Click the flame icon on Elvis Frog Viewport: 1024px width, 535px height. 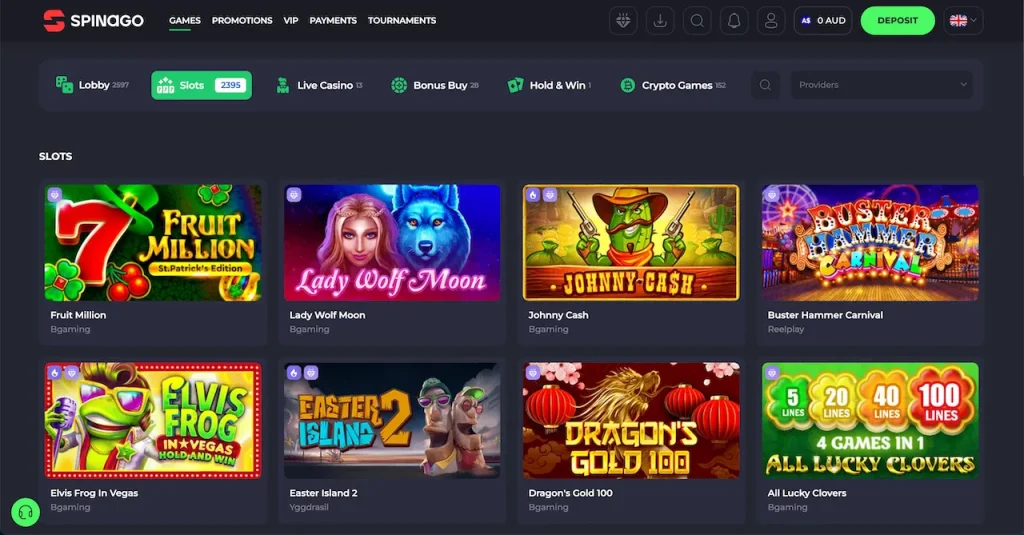point(55,372)
